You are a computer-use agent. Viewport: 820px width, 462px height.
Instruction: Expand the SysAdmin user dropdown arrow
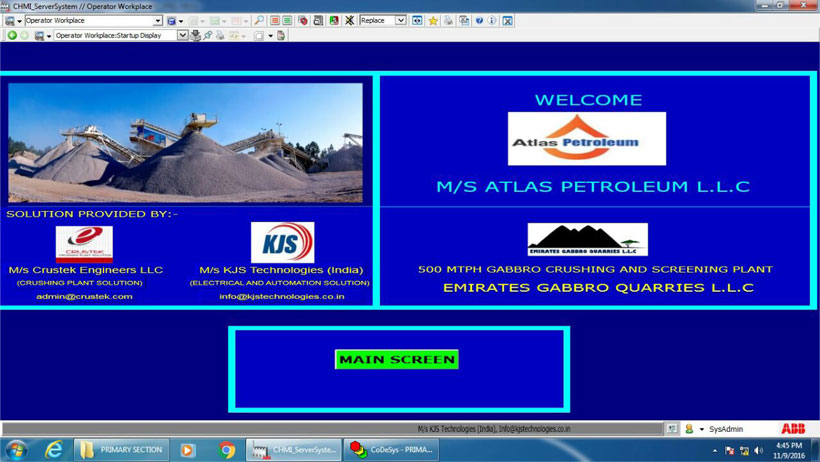[702, 430]
